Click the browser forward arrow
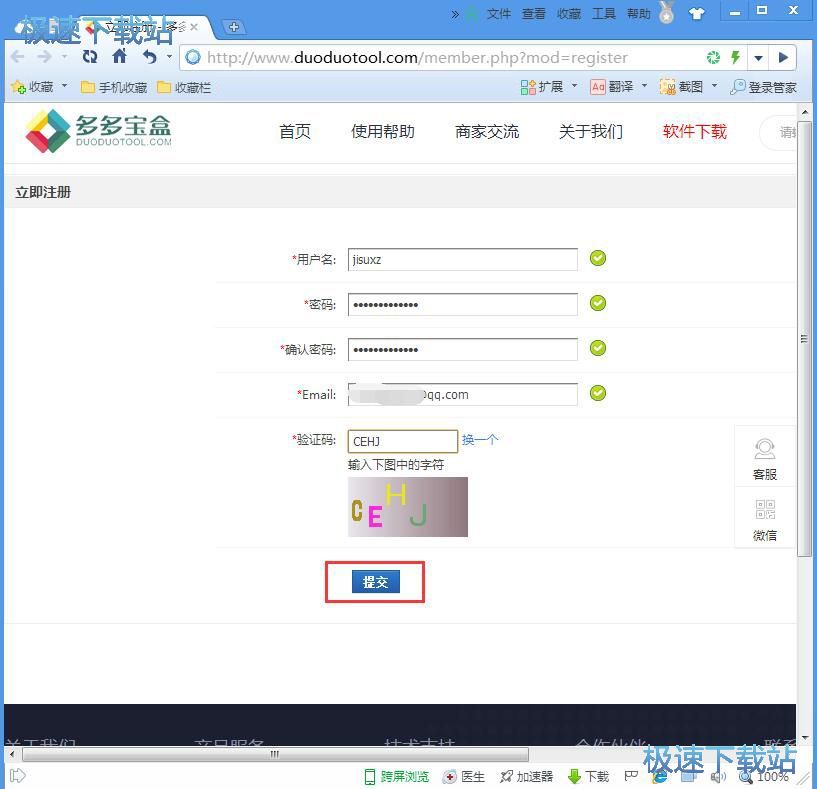This screenshot has width=817, height=789. coord(45,57)
